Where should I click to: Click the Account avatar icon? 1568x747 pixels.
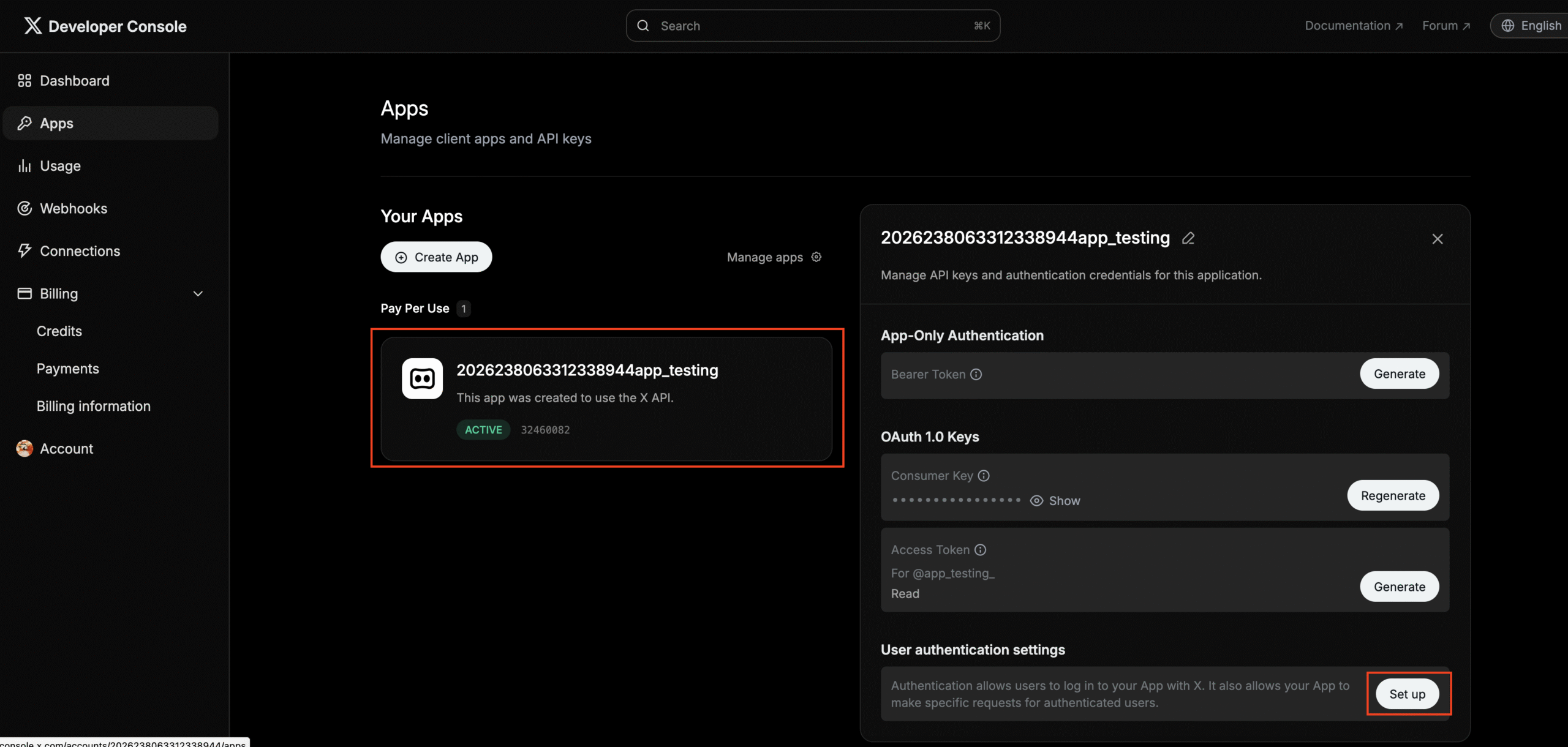coord(24,449)
